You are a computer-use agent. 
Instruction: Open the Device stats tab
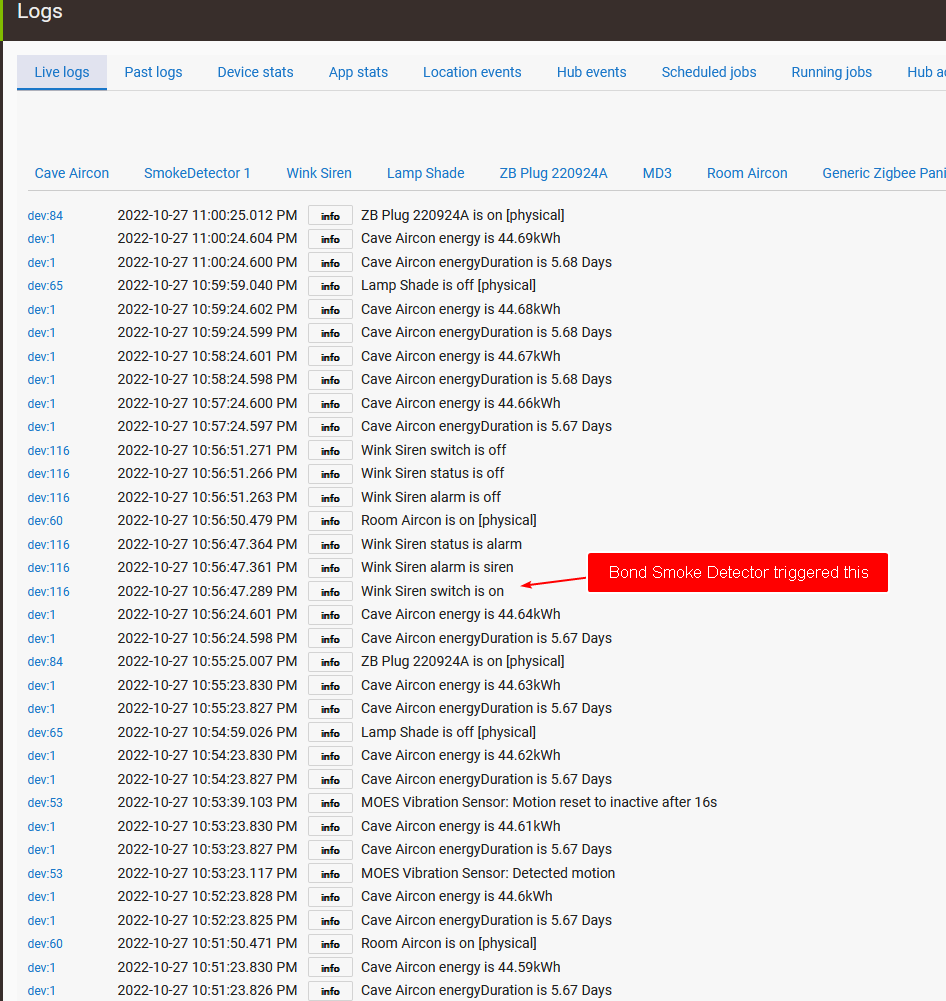pos(255,72)
